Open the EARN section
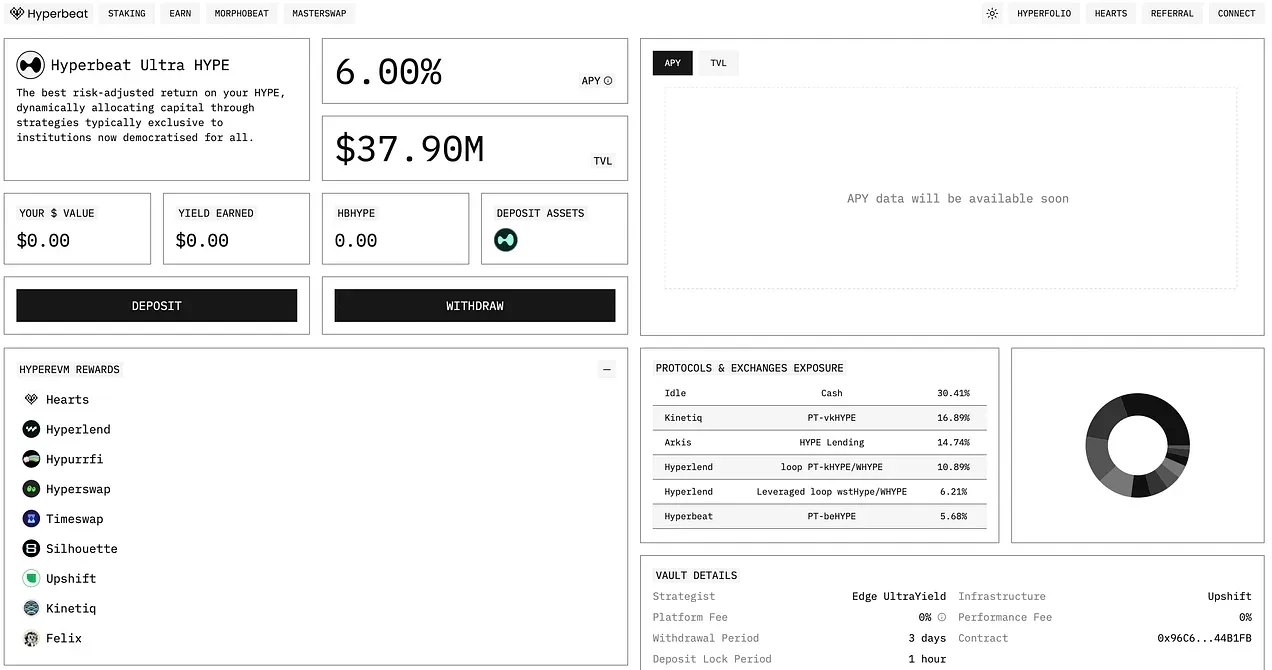The width and height of the screenshot is (1272, 670). [179, 13]
